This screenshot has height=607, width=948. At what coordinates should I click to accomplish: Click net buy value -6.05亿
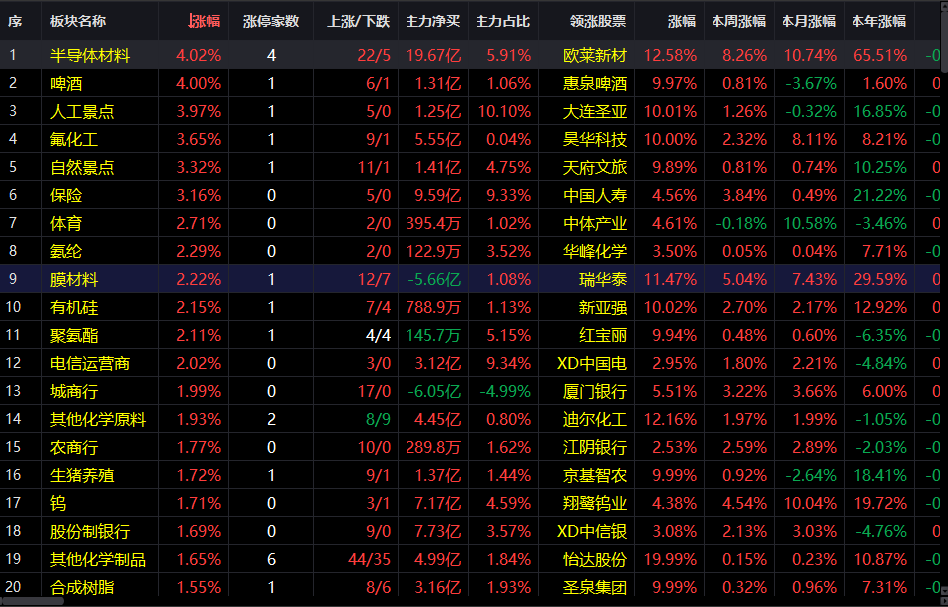point(433,392)
